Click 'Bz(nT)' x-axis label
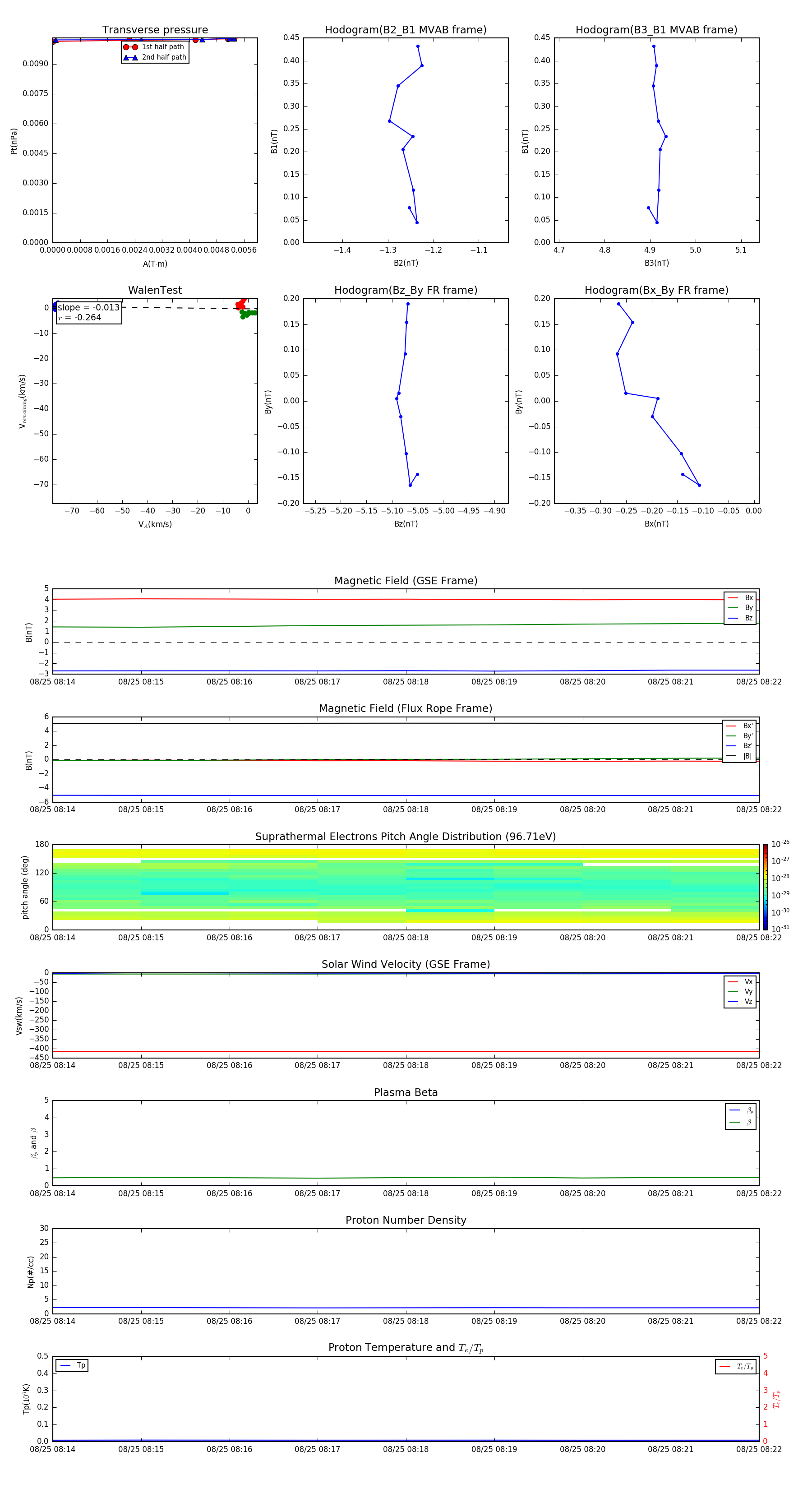This screenshot has height=1489, width=812. pos(406,524)
